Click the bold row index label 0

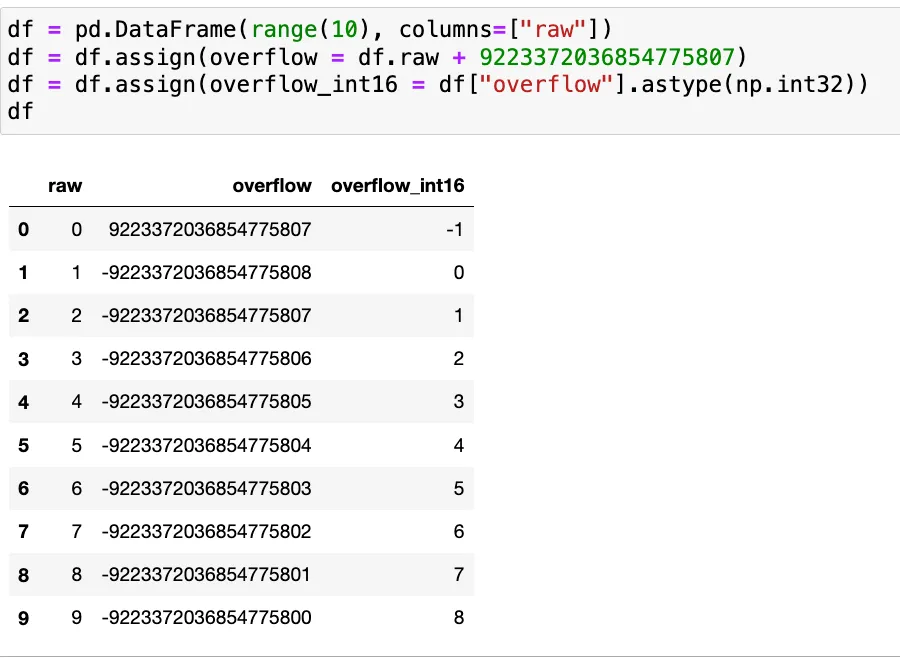point(24,230)
